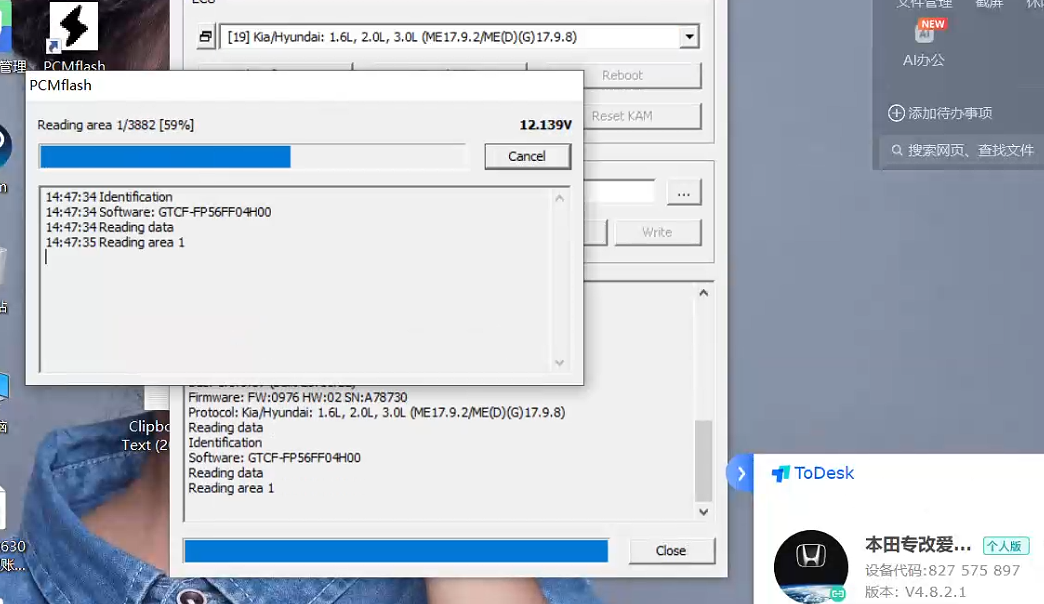Click the search magnifier icon

pos(897,151)
